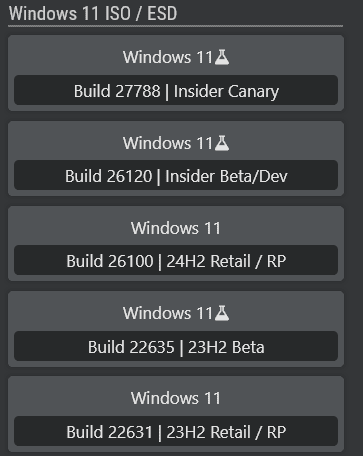Click the 'Insider Beta/Dev' channel text
The height and width of the screenshot is (456, 363).
pyautogui.click(x=226, y=176)
